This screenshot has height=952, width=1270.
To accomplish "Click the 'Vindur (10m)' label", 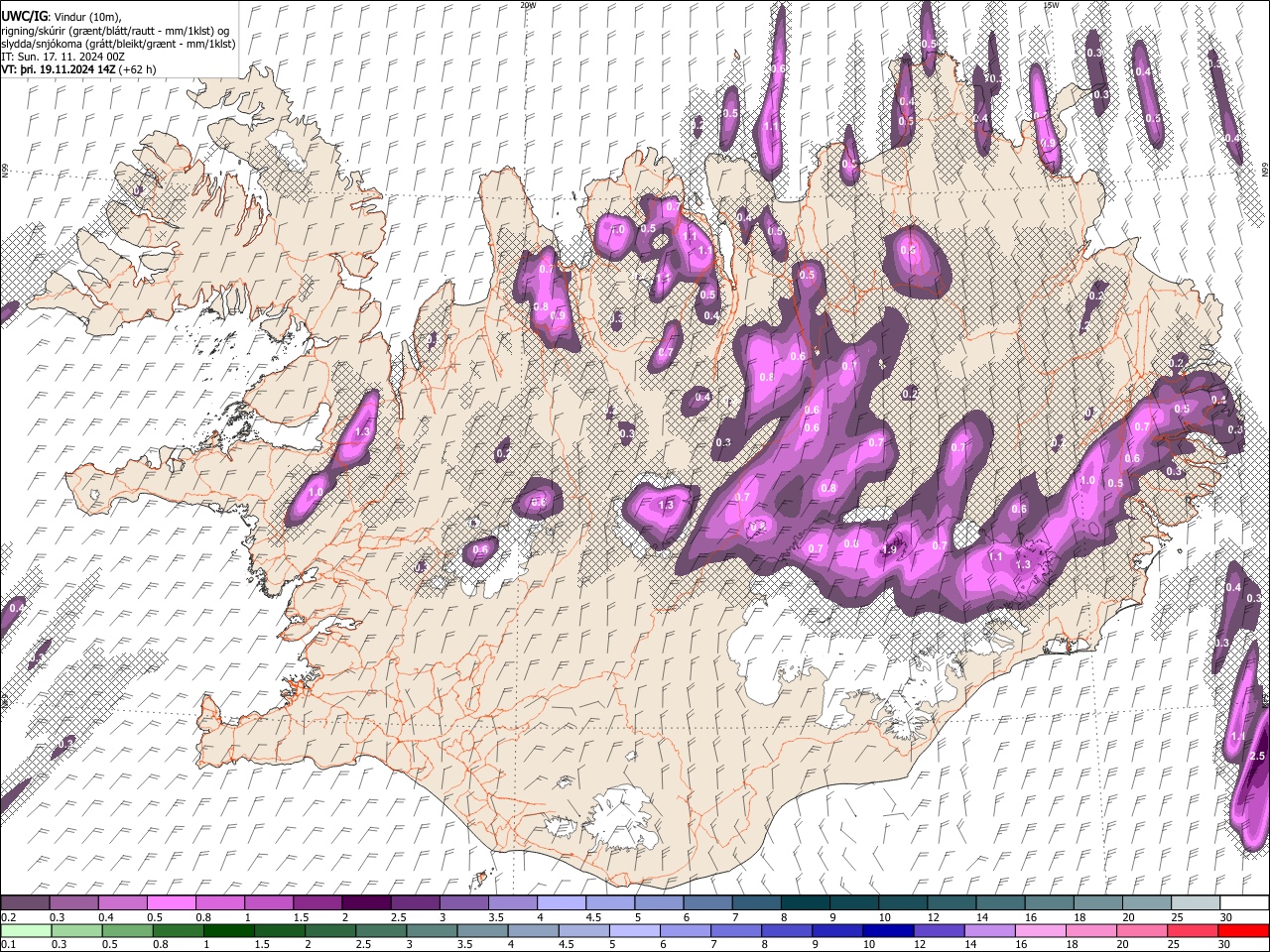I will click(x=86, y=16).
